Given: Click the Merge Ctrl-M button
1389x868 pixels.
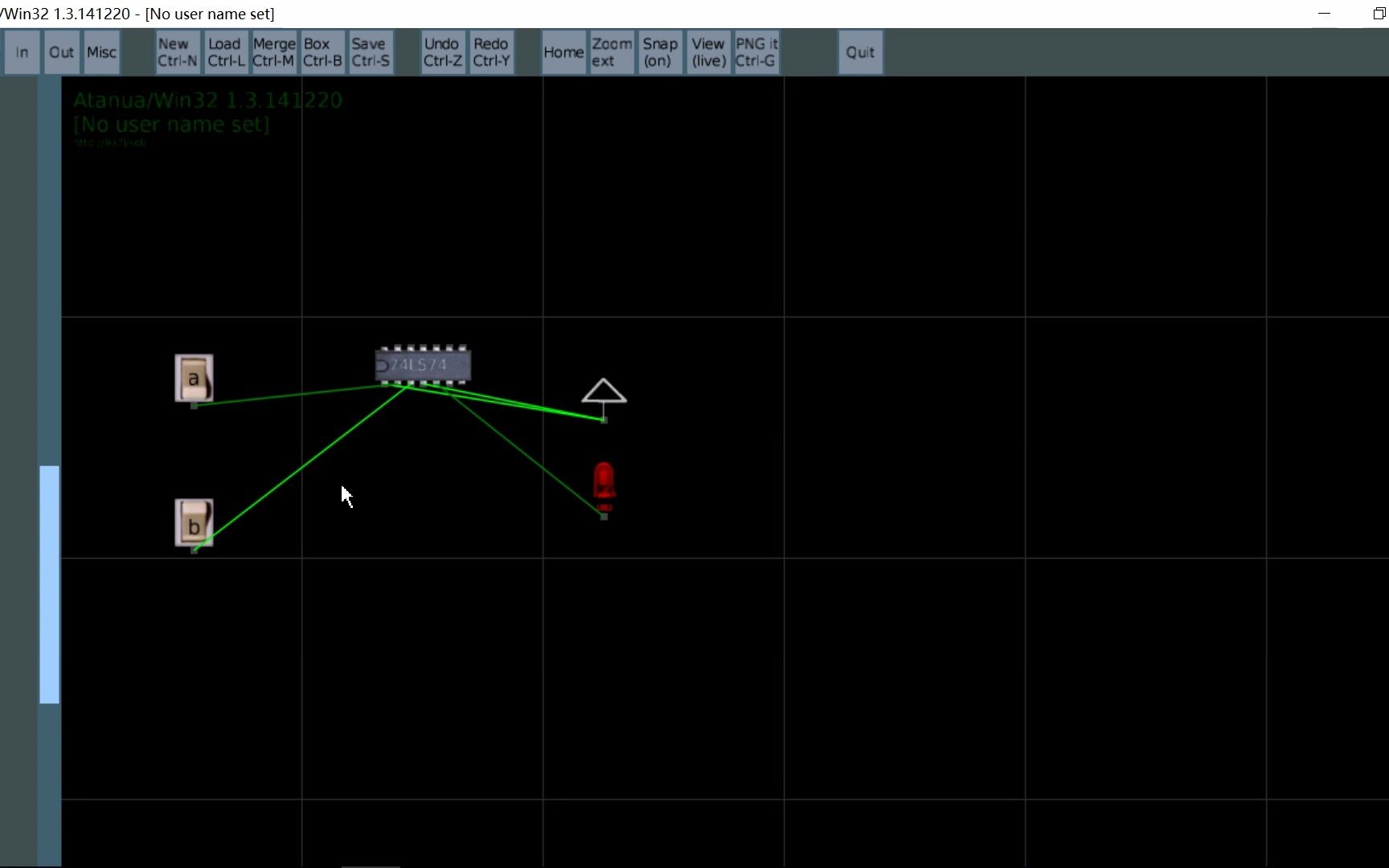Looking at the screenshot, I should pyautogui.click(x=274, y=52).
